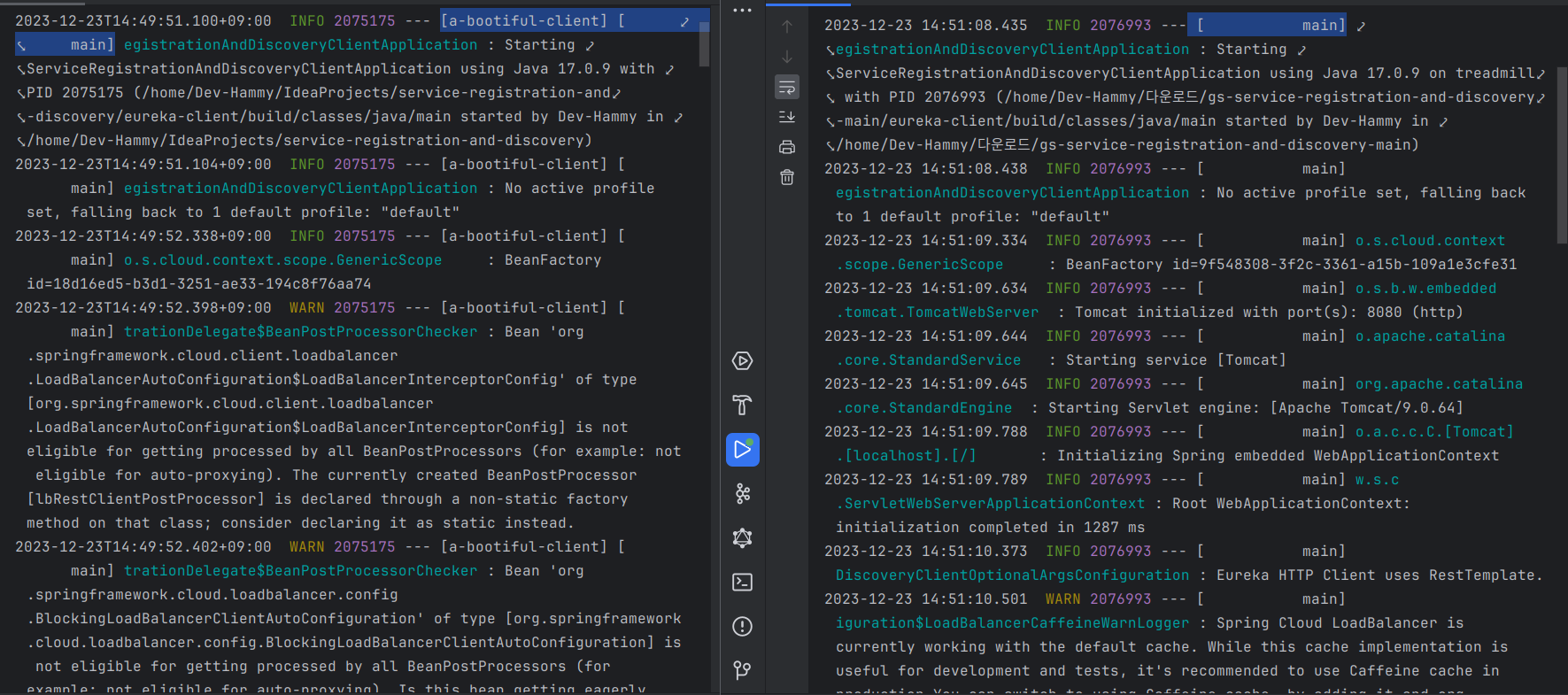Click the left console vertical scrollbar thumb
The height and width of the screenshot is (695, 1568).
pos(704,44)
